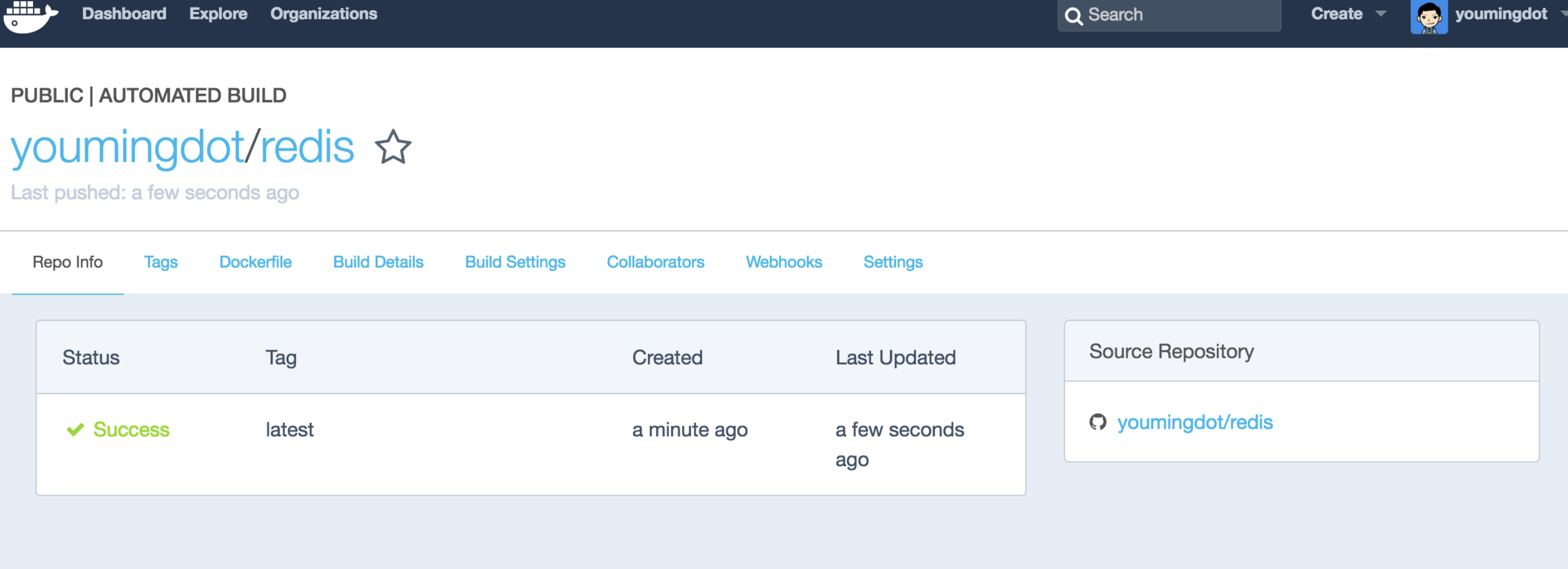1568x569 pixels.
Task: Click the GitHub icon in Source Repository
Action: (x=1098, y=422)
